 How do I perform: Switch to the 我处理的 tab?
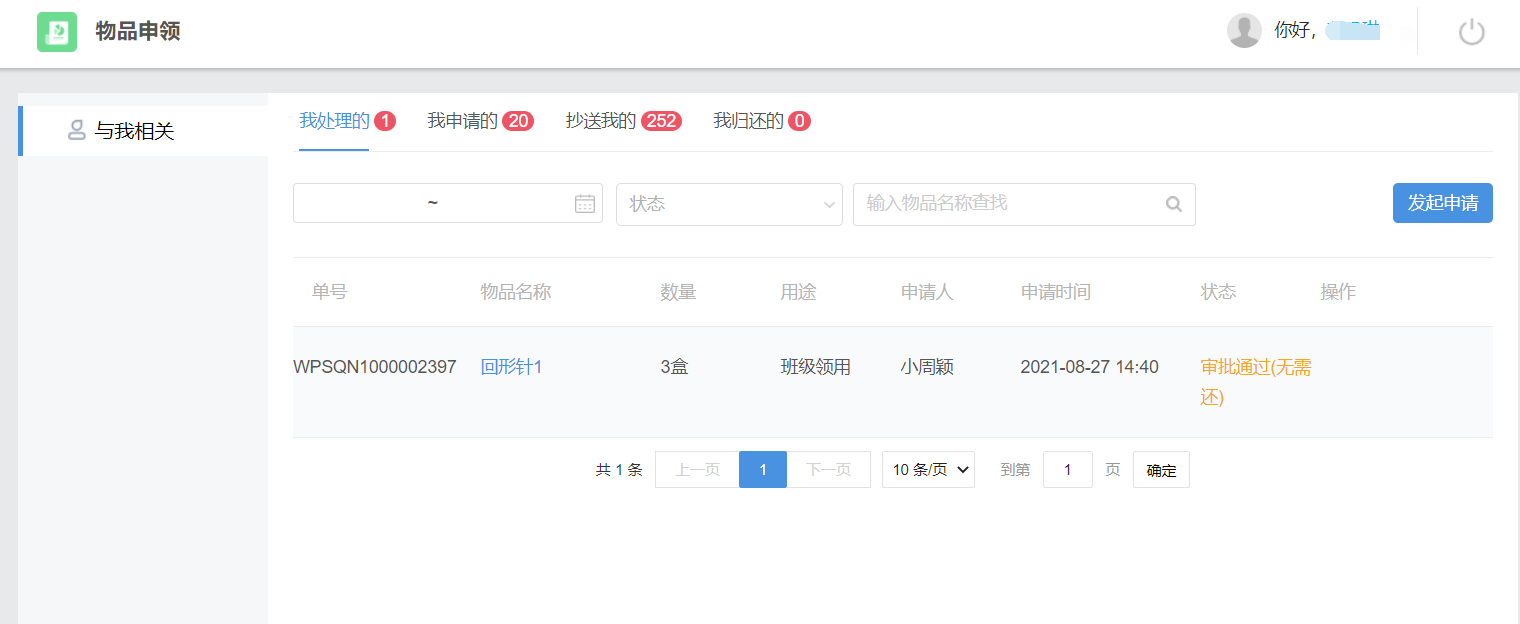[334, 121]
